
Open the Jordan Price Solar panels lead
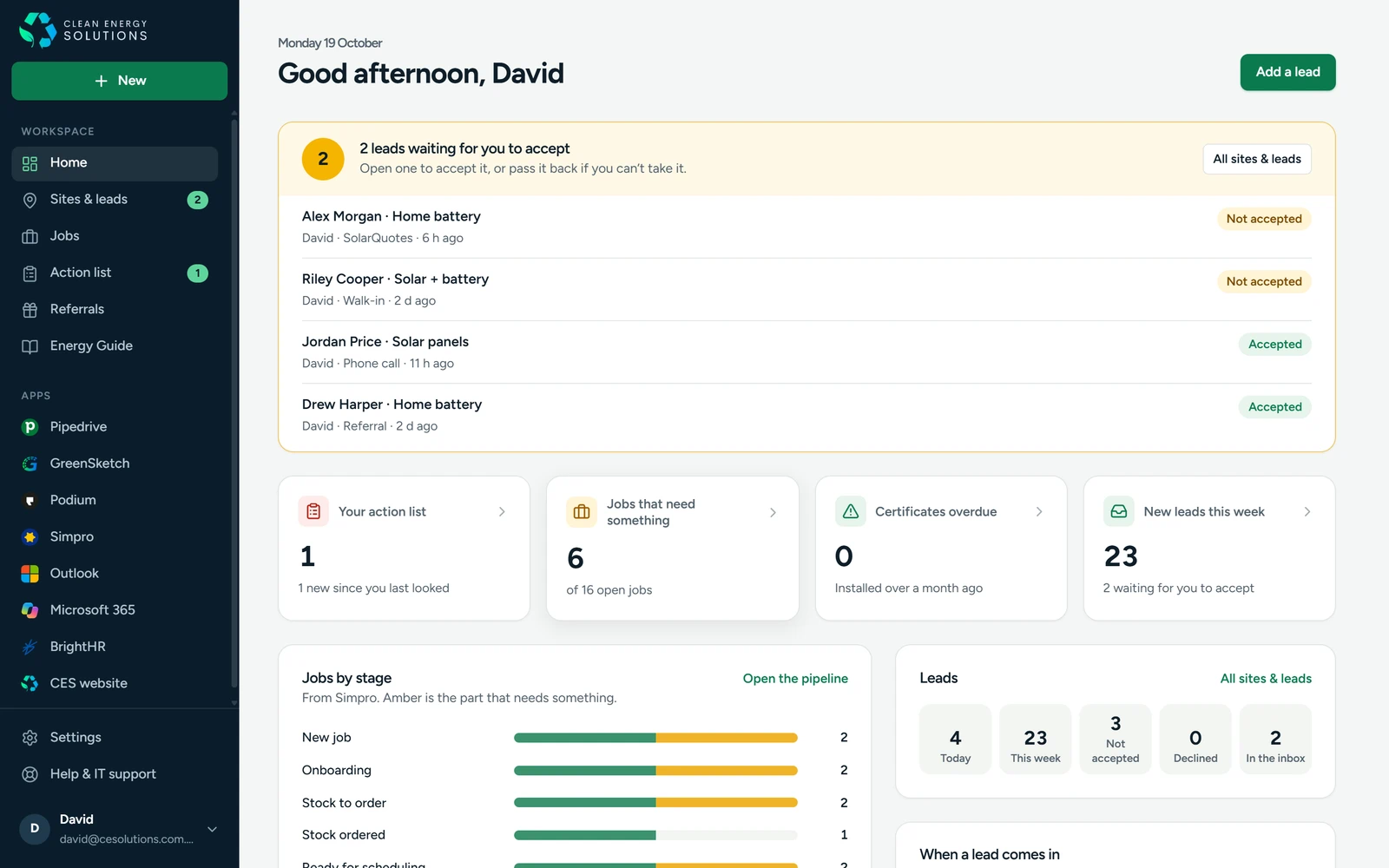(806, 352)
